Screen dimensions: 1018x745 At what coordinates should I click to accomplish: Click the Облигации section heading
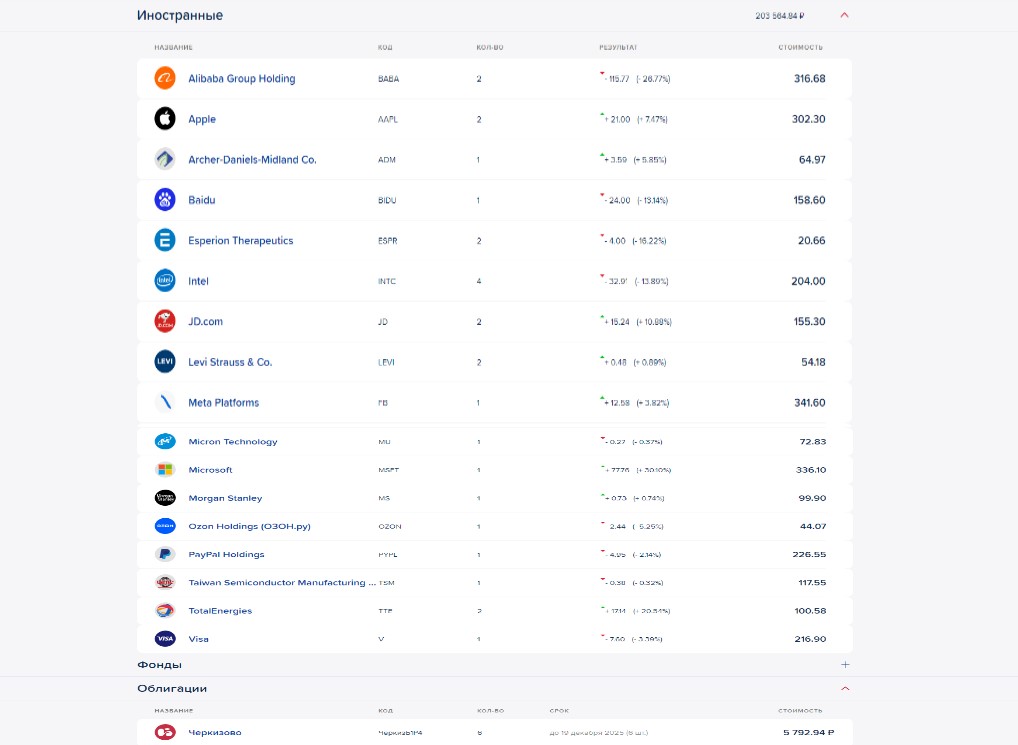[172, 689]
